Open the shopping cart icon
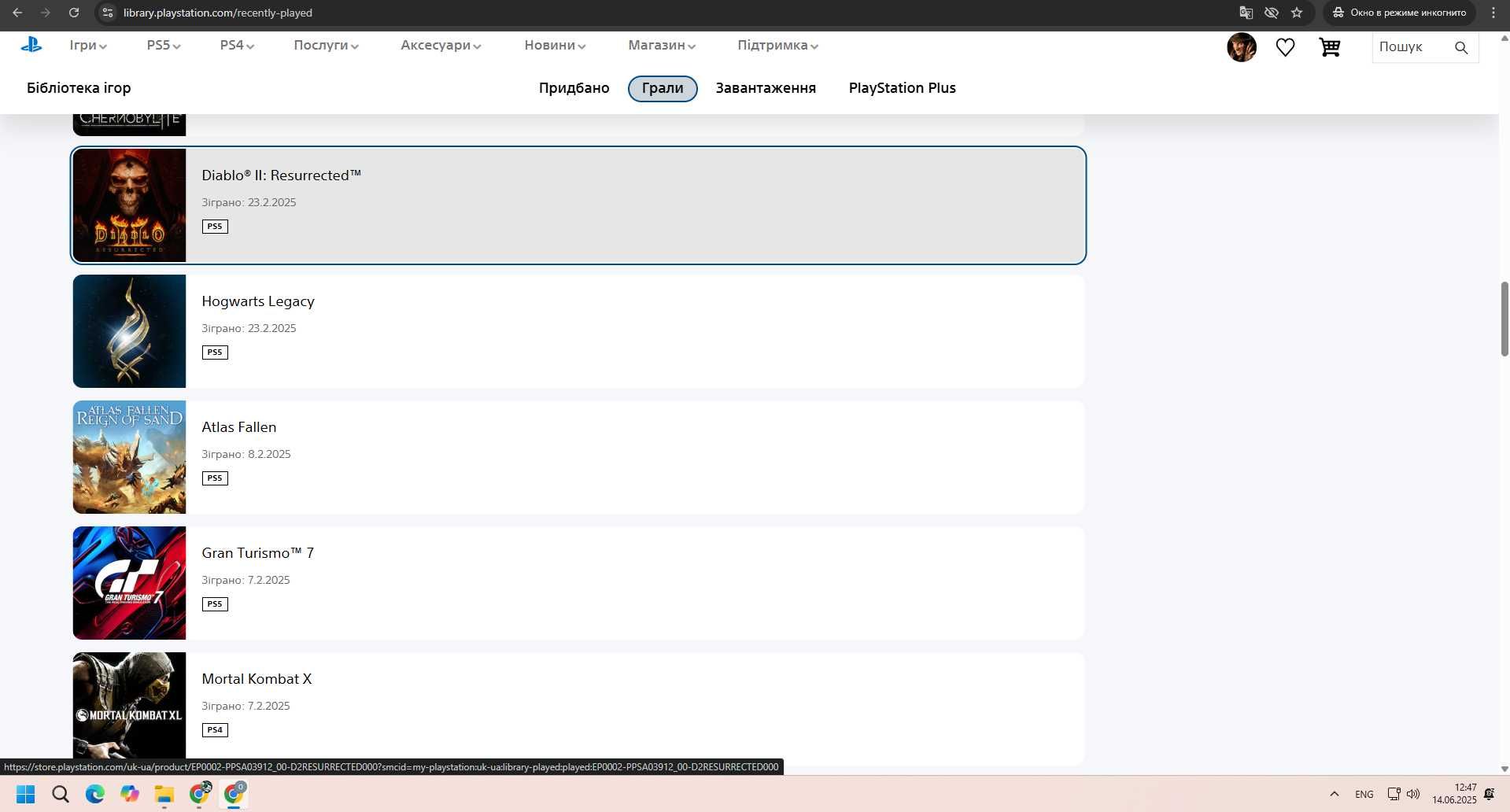Viewport: 1510px width, 812px height. tap(1330, 47)
